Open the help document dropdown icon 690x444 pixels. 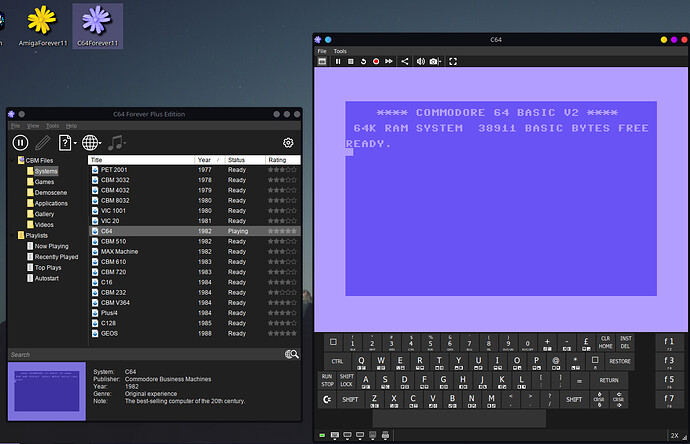point(67,143)
